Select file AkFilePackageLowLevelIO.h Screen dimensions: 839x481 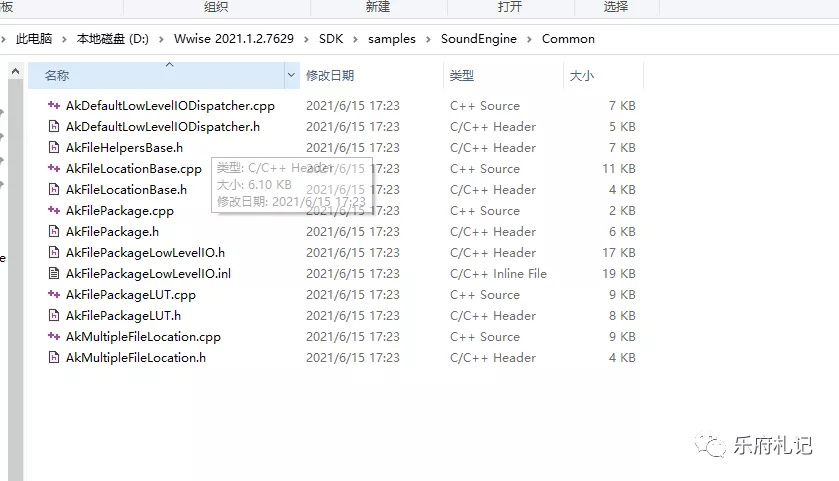pyautogui.click(x=145, y=253)
